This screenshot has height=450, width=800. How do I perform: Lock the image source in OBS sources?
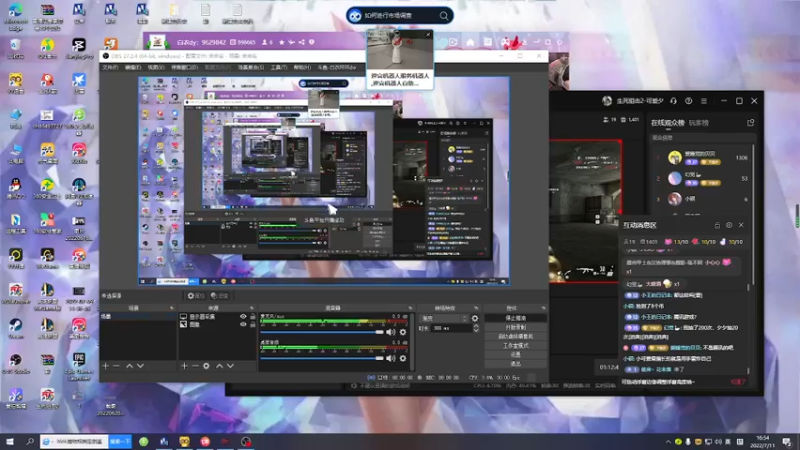253,324
